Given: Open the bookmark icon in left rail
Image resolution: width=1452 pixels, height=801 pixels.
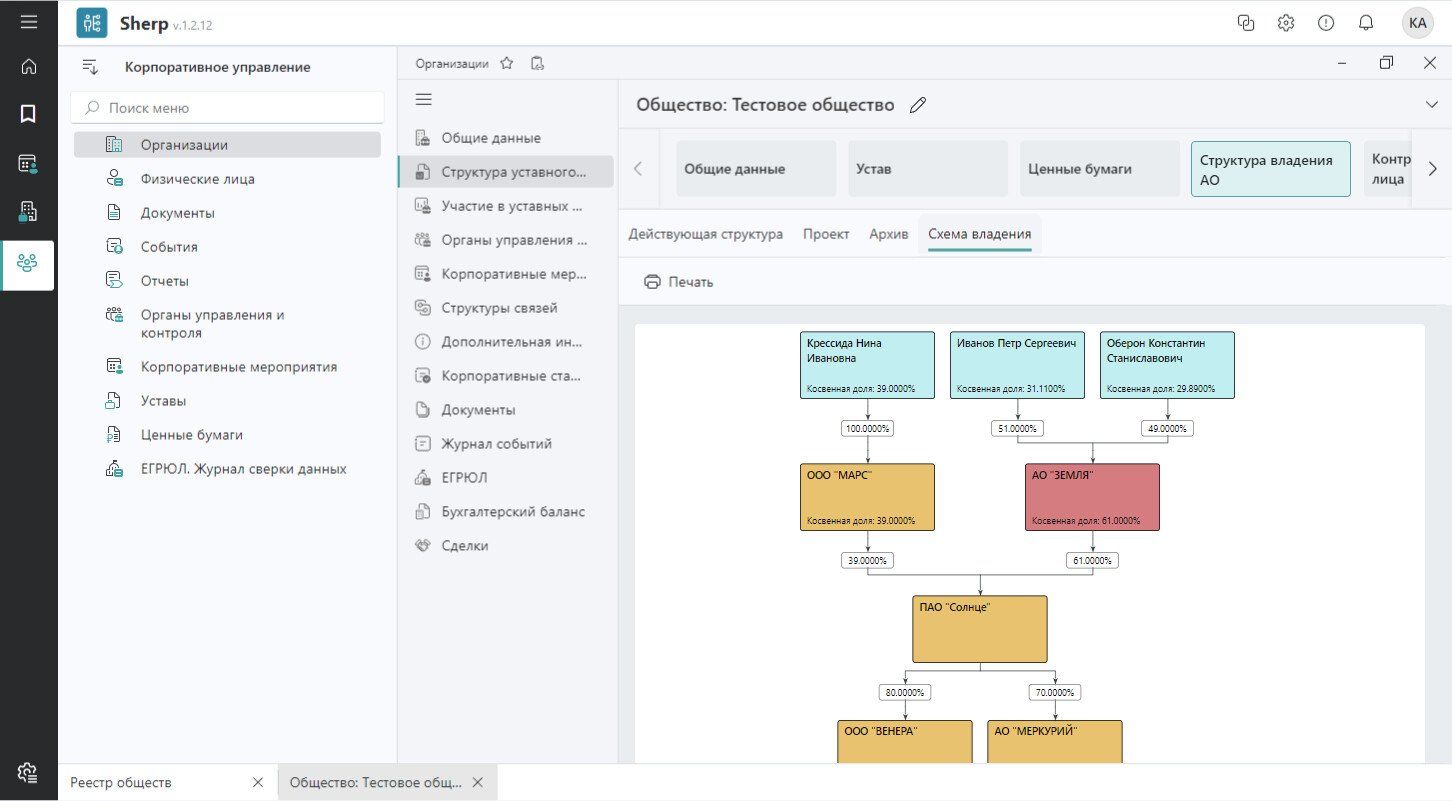Looking at the screenshot, I should pos(28,114).
